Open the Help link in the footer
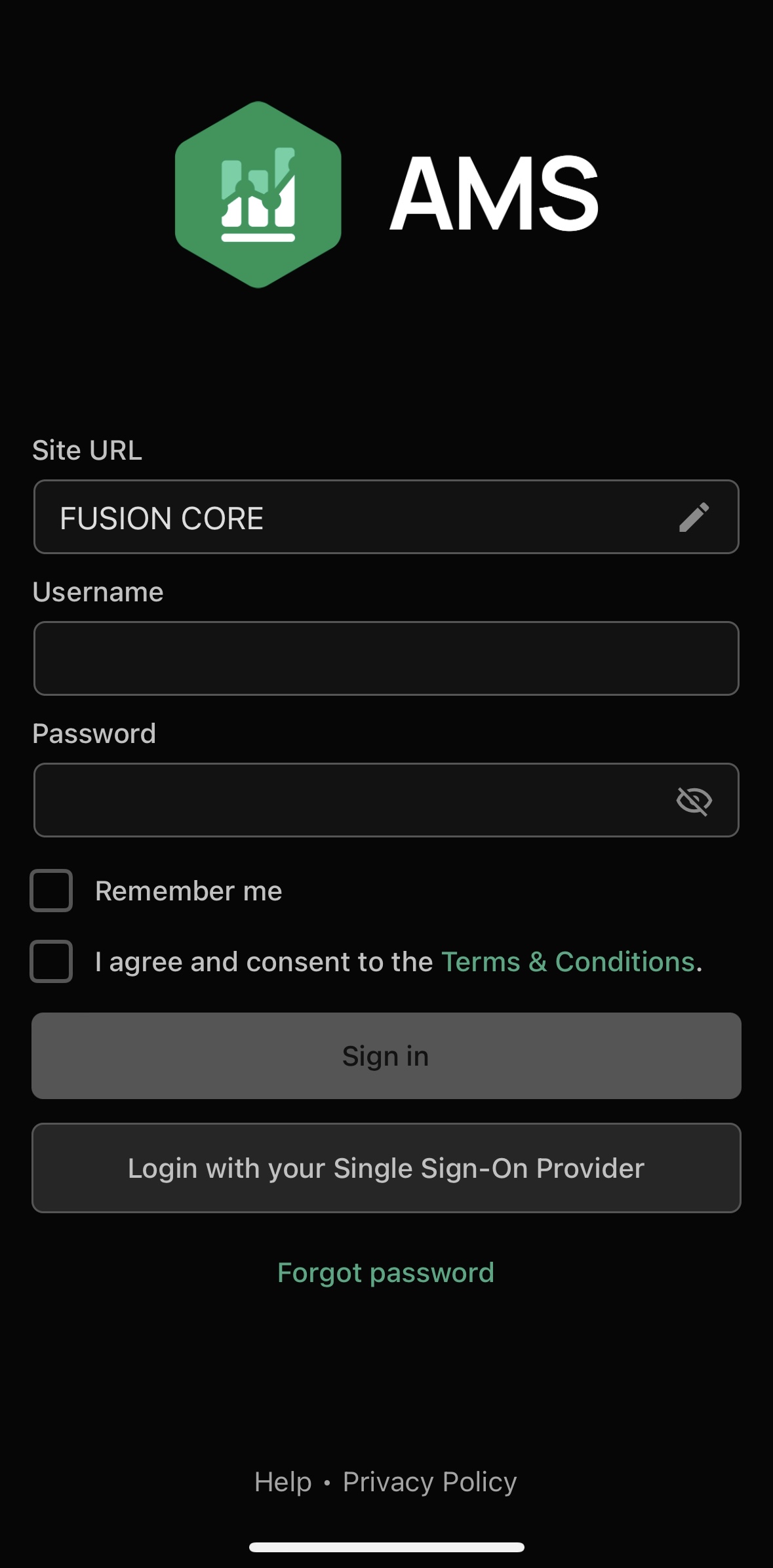 [283, 1482]
